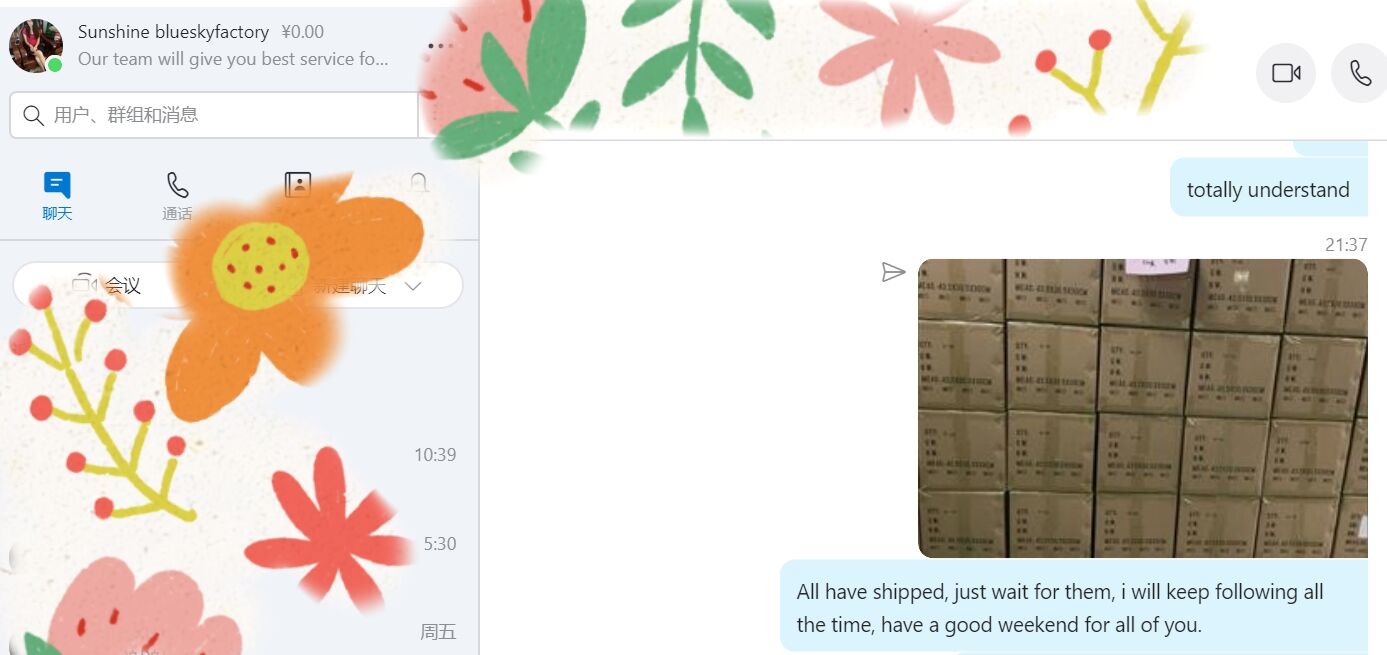Switch to the 聊天 tab
The height and width of the screenshot is (655, 1387).
[x=57, y=195]
